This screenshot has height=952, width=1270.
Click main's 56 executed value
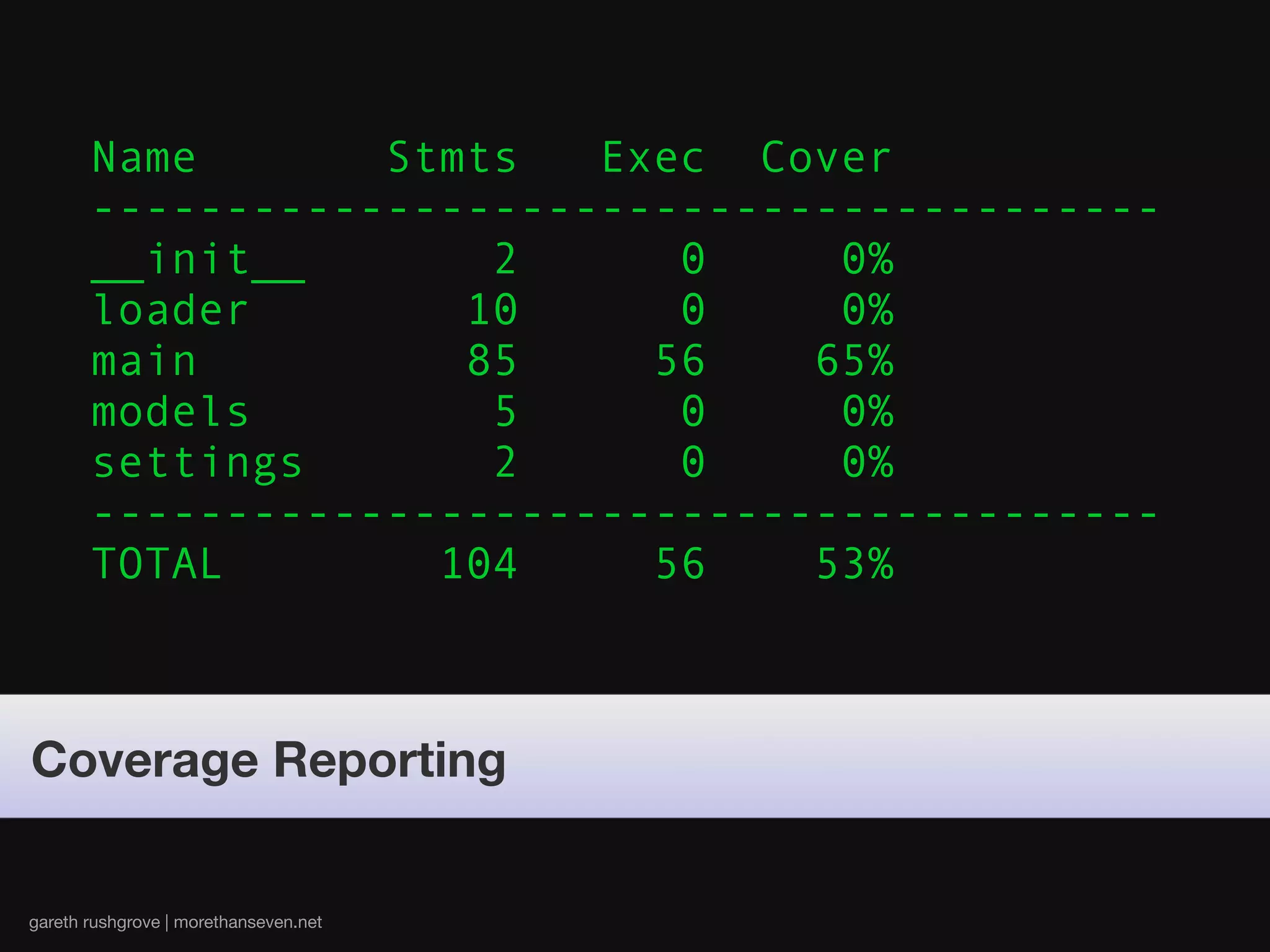pos(680,361)
